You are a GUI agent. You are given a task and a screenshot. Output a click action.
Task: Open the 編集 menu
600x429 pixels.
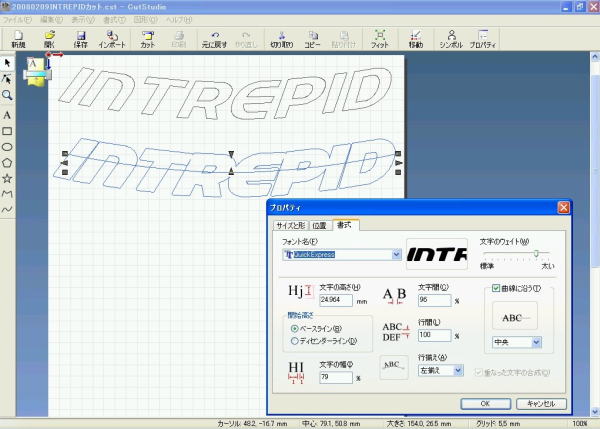coord(51,20)
